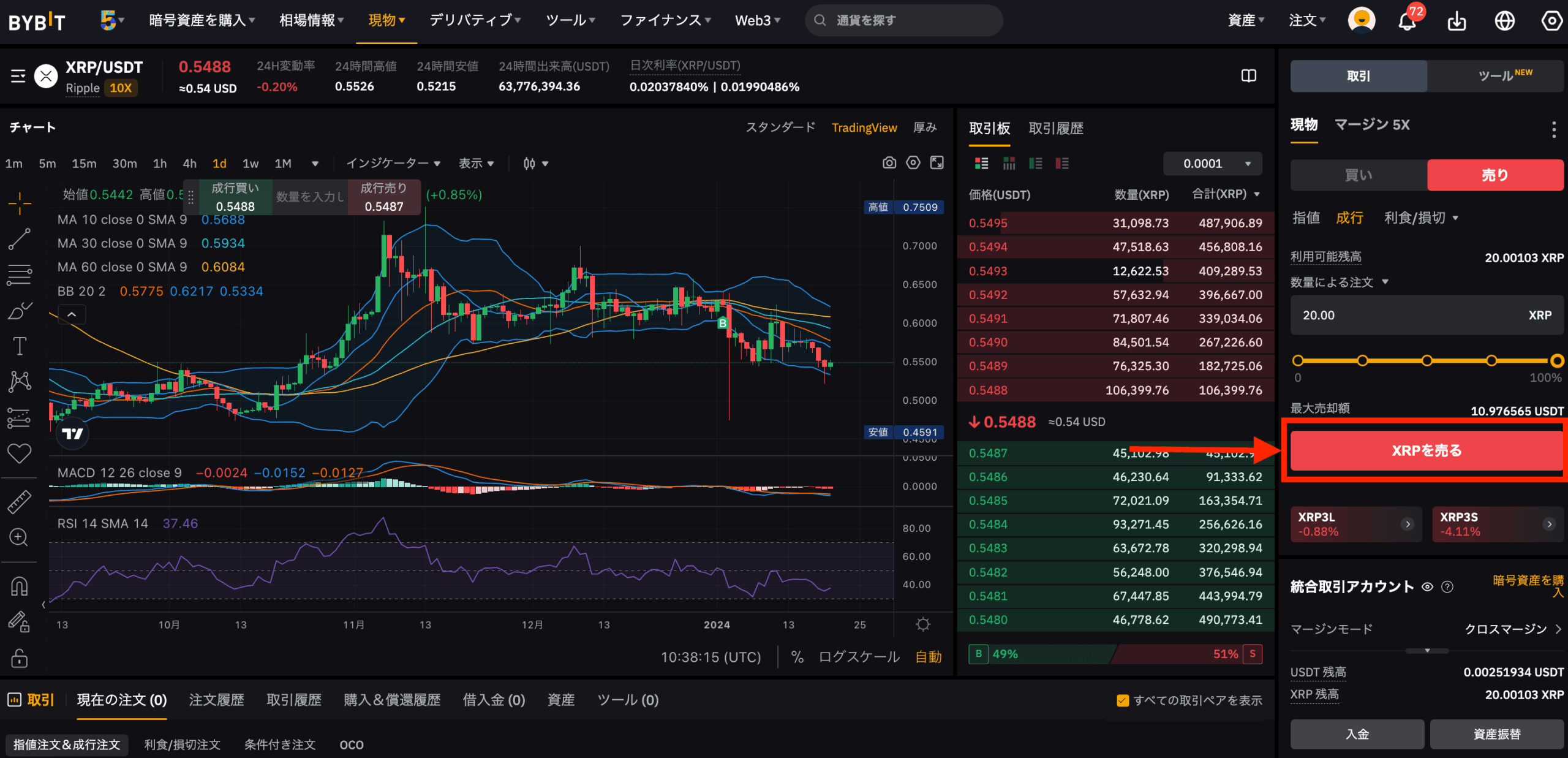The height and width of the screenshot is (758, 1568).
Task: Expand more timeframes dropdown arrow
Action: coord(315,164)
